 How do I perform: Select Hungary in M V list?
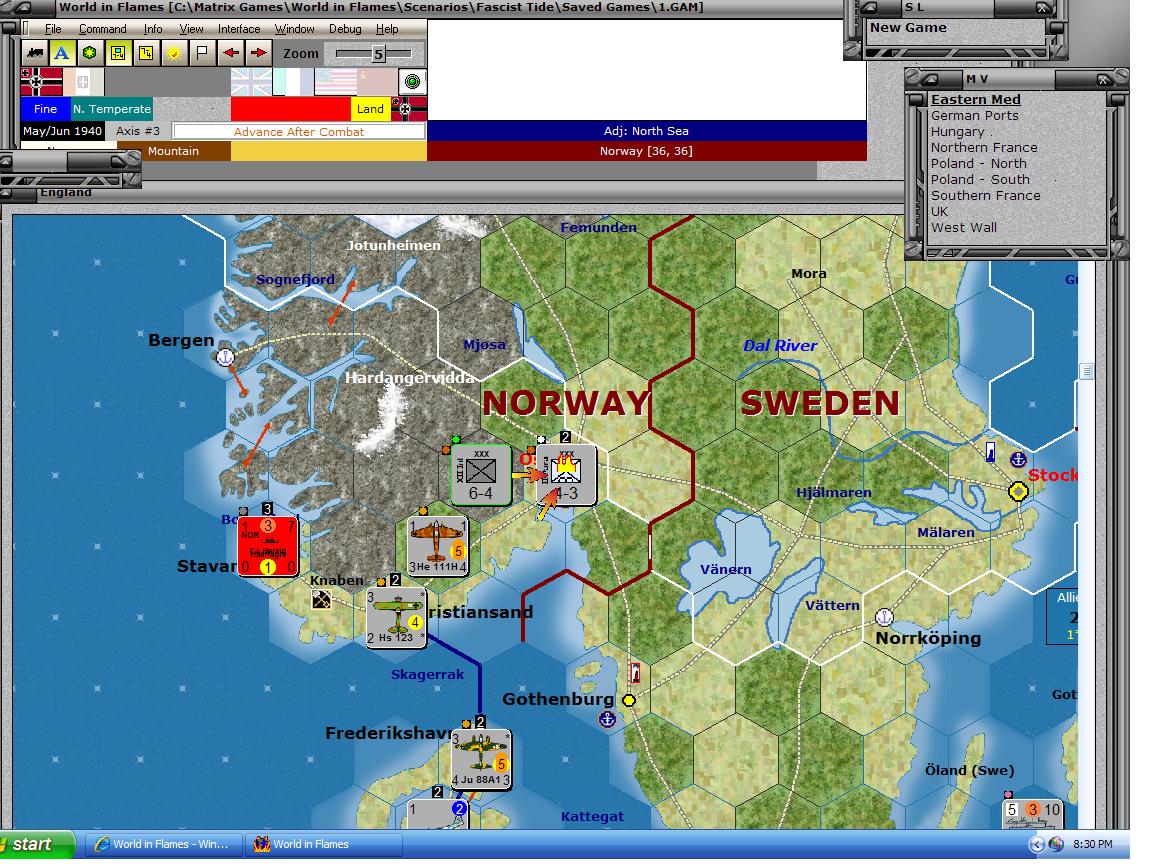coord(957,132)
